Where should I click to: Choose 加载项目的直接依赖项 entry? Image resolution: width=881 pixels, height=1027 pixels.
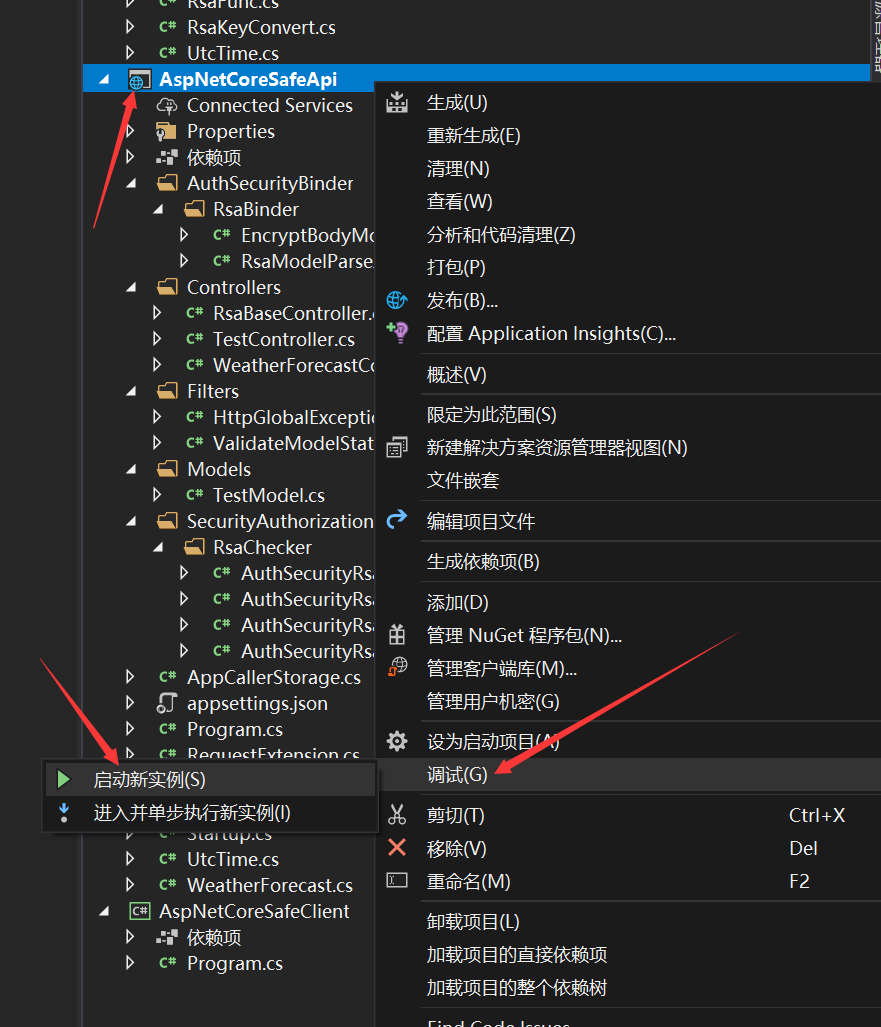[x=516, y=954]
